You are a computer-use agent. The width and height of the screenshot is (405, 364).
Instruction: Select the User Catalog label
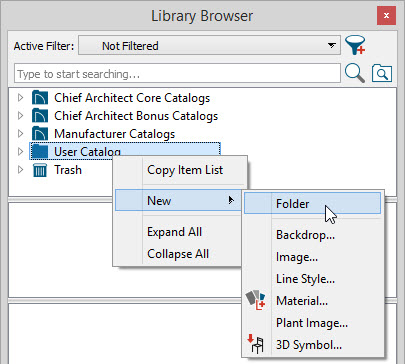pos(87,152)
